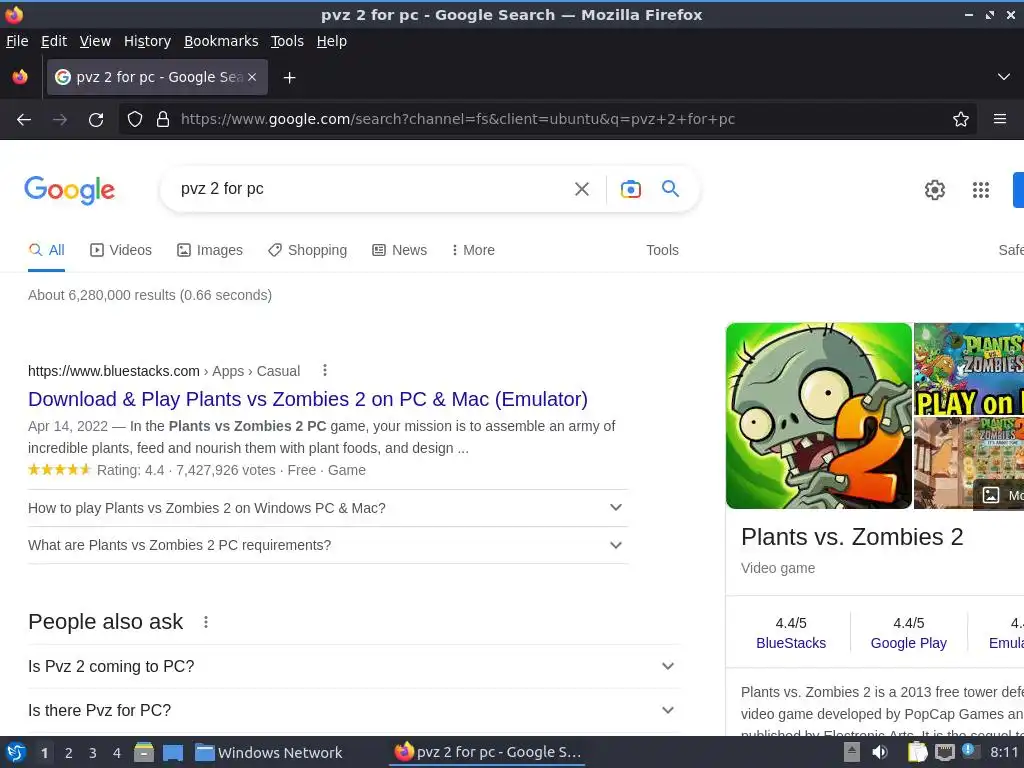Open the Tools menu in the menu bar

tap(287, 41)
